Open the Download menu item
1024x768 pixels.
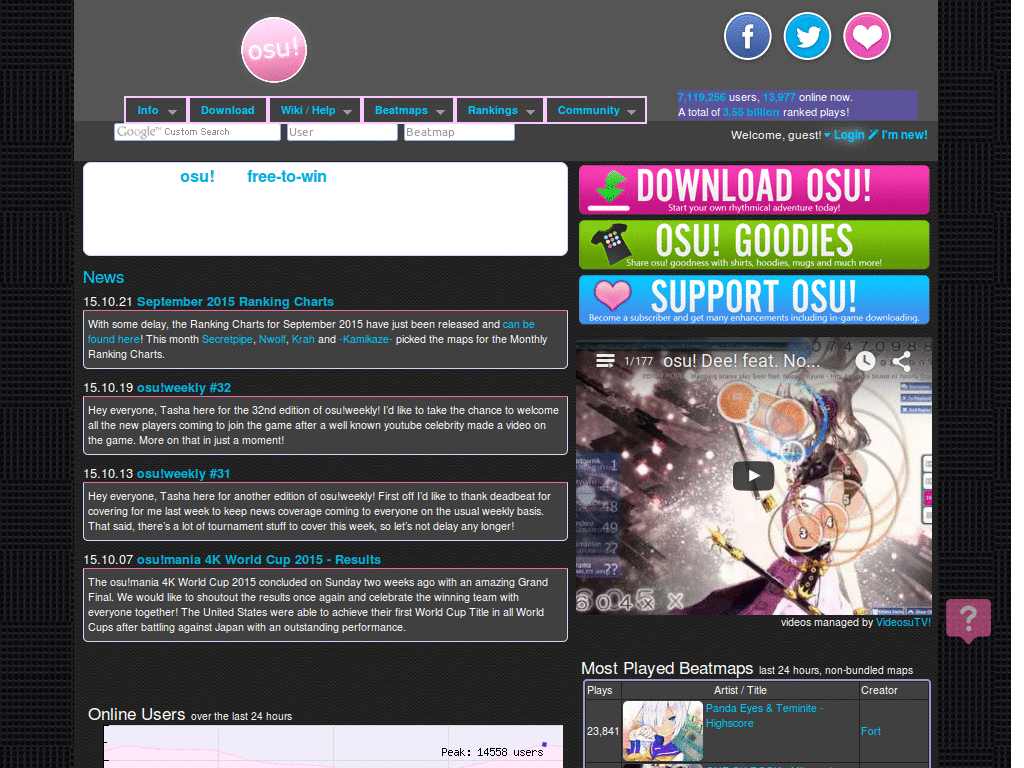(x=227, y=110)
